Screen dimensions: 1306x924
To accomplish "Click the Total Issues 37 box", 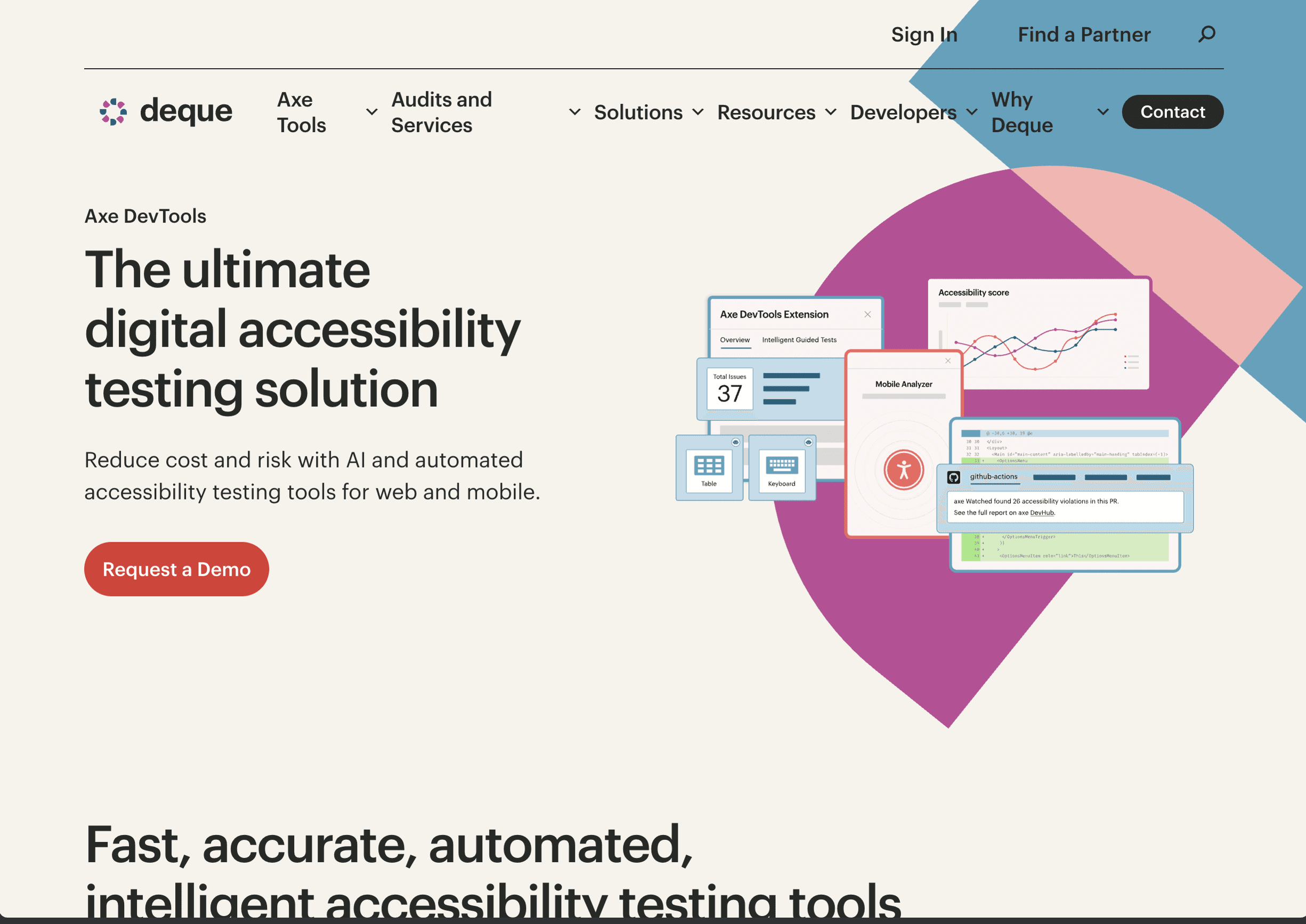I will click(x=730, y=389).
